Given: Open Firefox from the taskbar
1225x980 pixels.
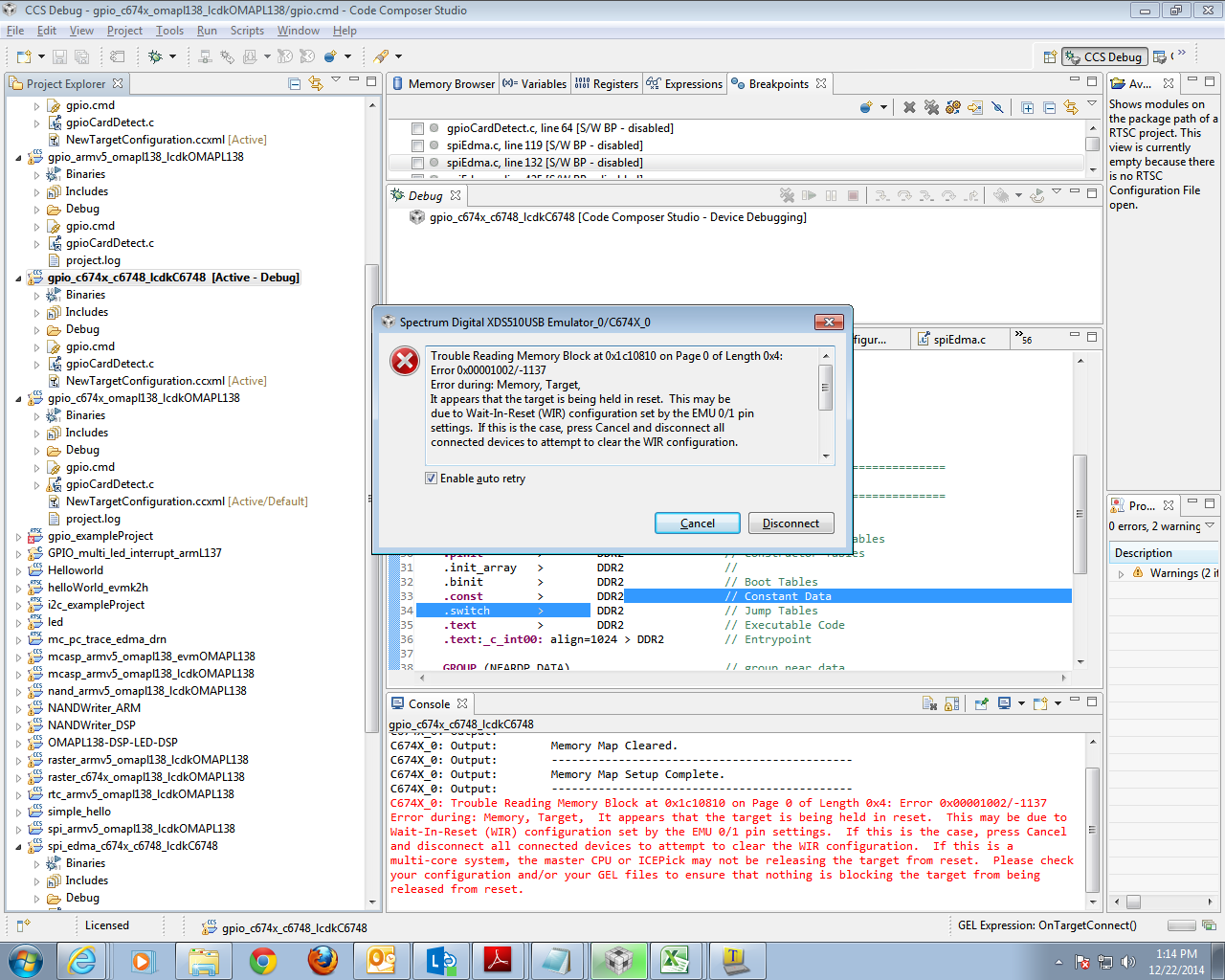Looking at the screenshot, I should click(x=323, y=960).
